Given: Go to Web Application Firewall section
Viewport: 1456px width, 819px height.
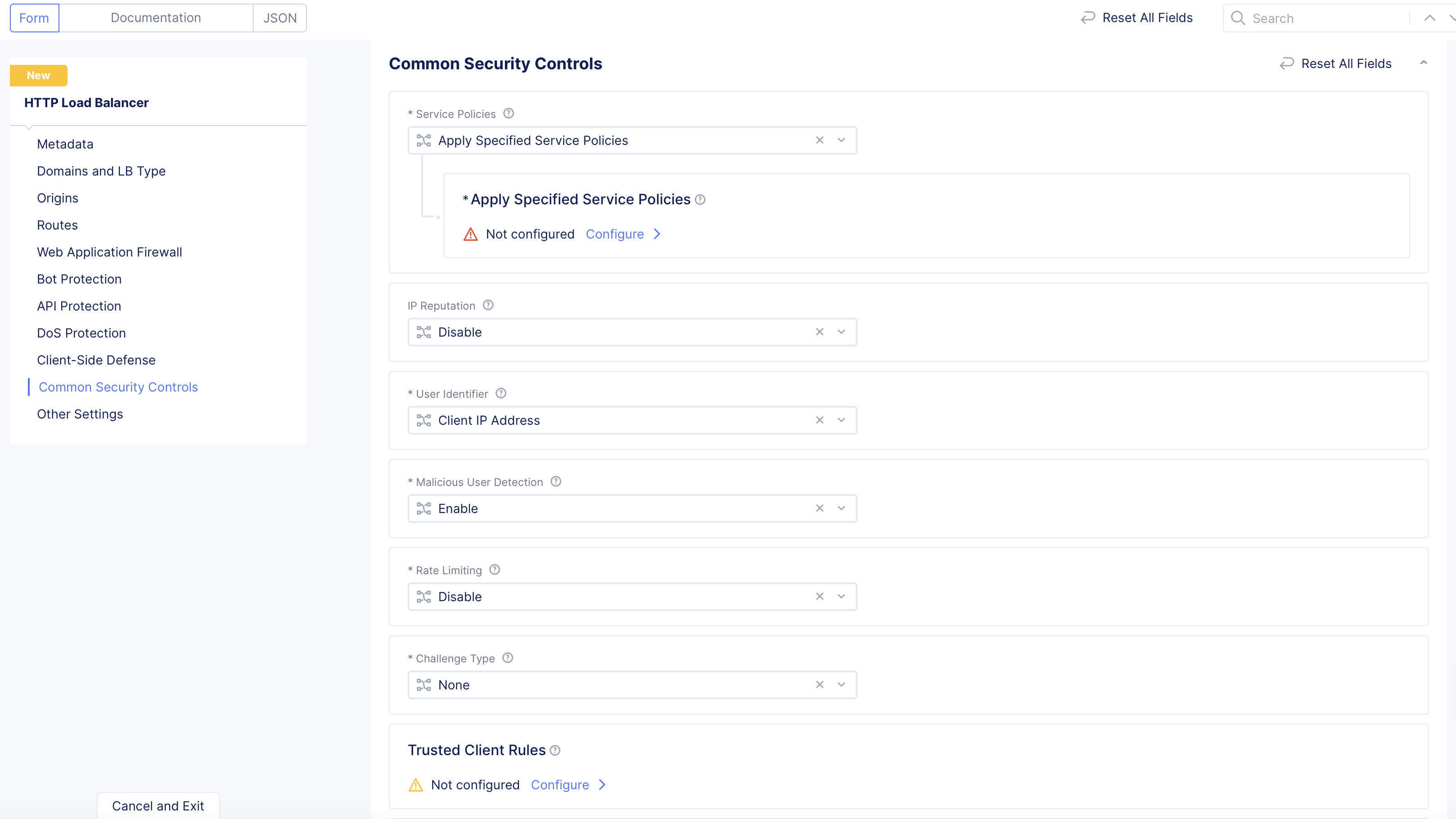Looking at the screenshot, I should click(109, 252).
